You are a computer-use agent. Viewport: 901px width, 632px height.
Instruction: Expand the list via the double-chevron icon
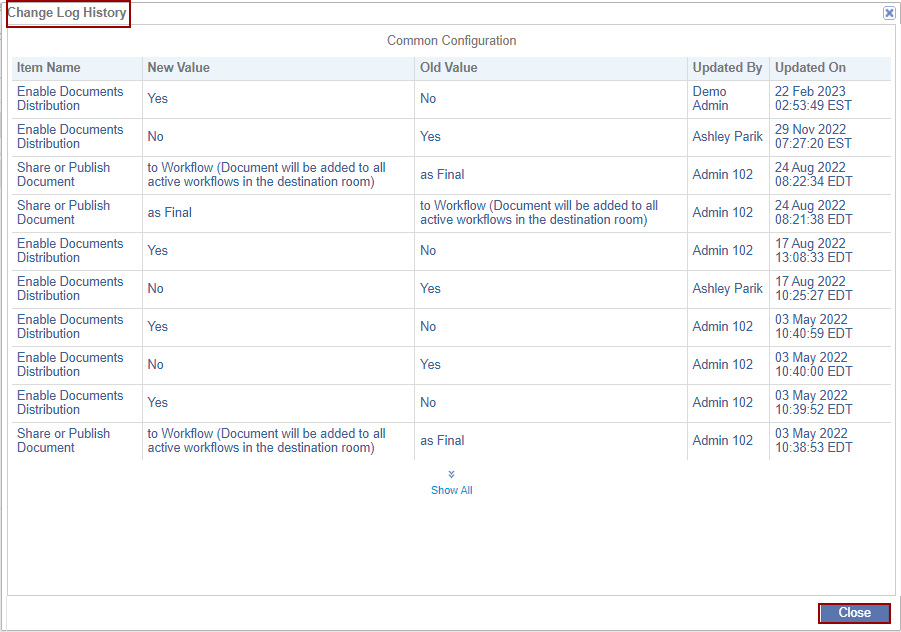point(452,474)
